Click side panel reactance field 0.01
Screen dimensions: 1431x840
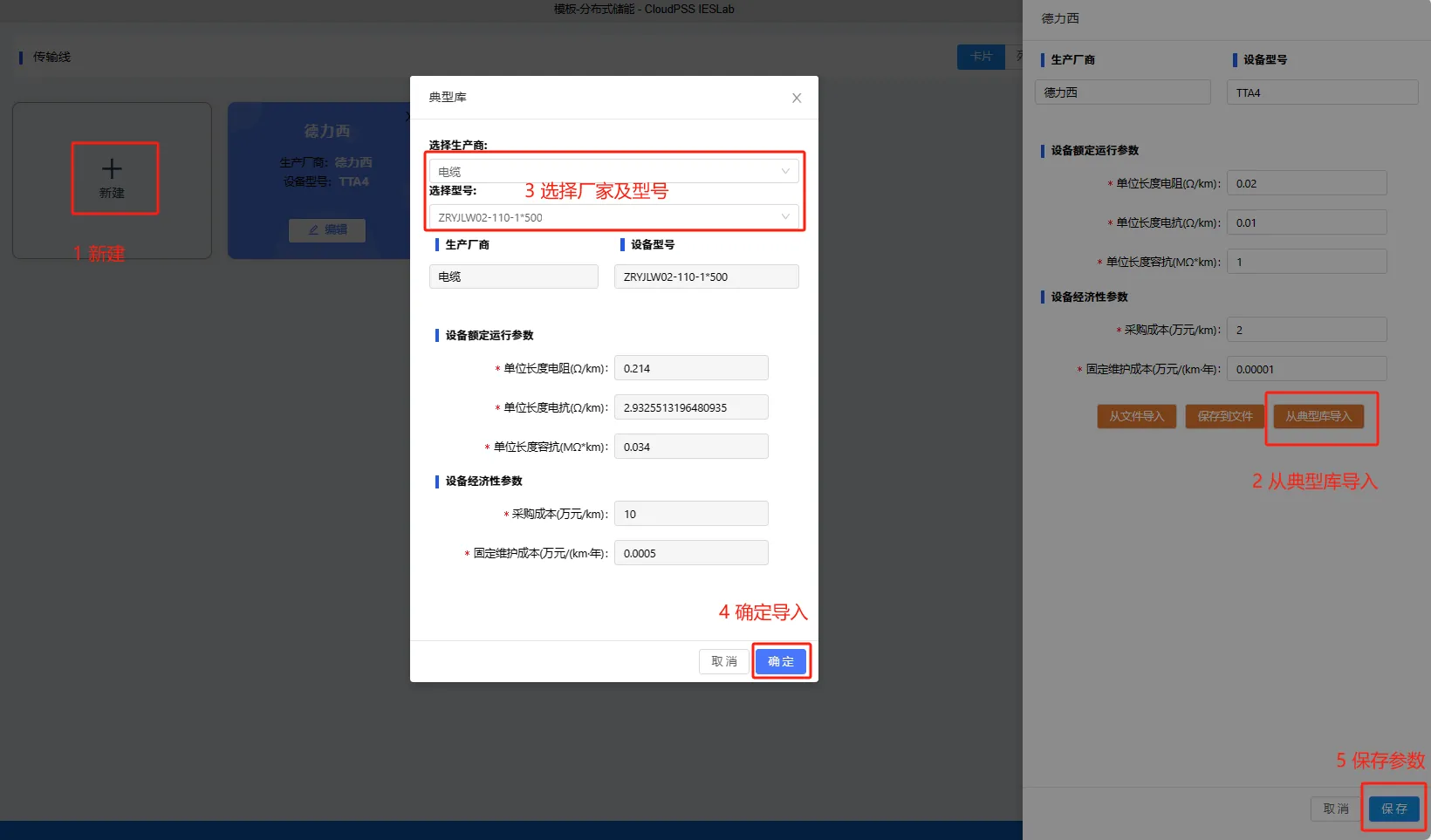[1307, 222]
